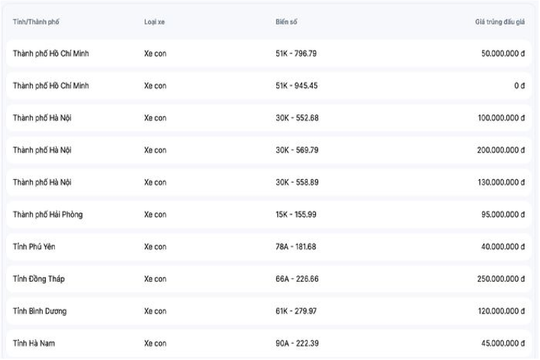Click the 'Loại xe' column header

(x=154, y=22)
